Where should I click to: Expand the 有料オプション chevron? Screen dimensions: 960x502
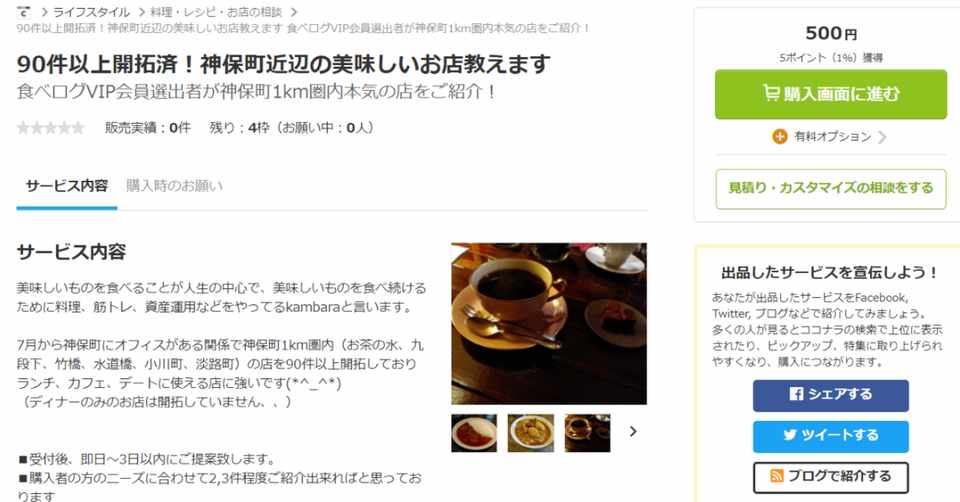click(x=882, y=137)
